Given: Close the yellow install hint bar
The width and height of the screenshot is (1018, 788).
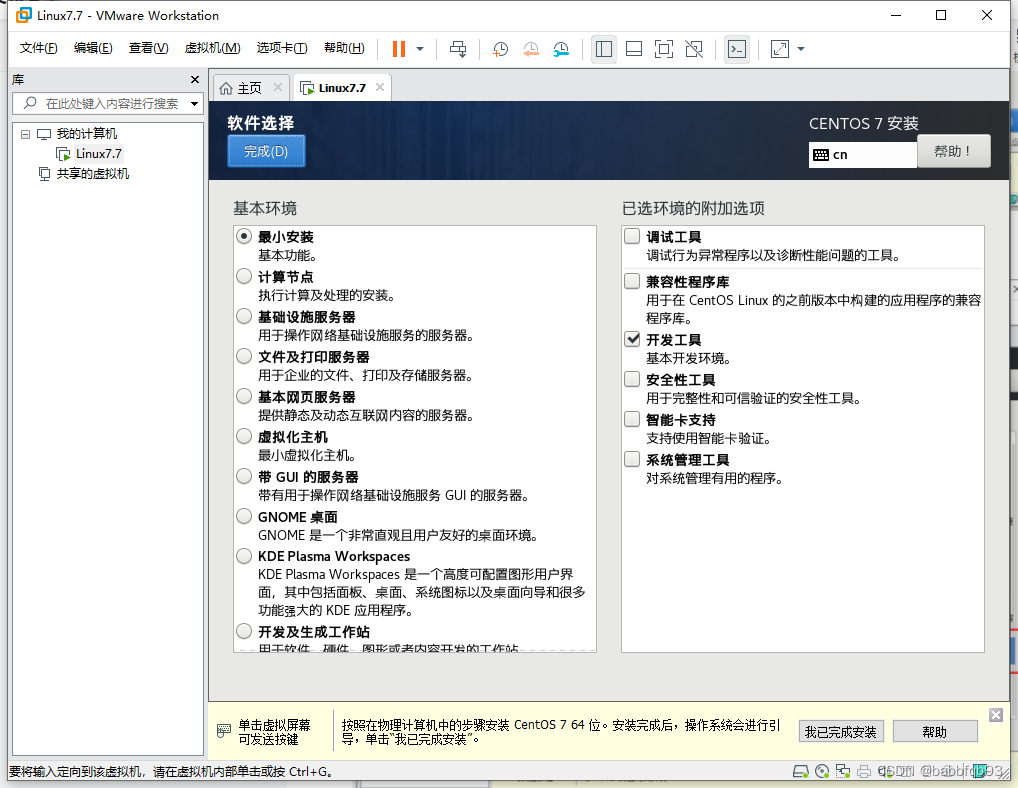Looking at the screenshot, I should [x=996, y=715].
